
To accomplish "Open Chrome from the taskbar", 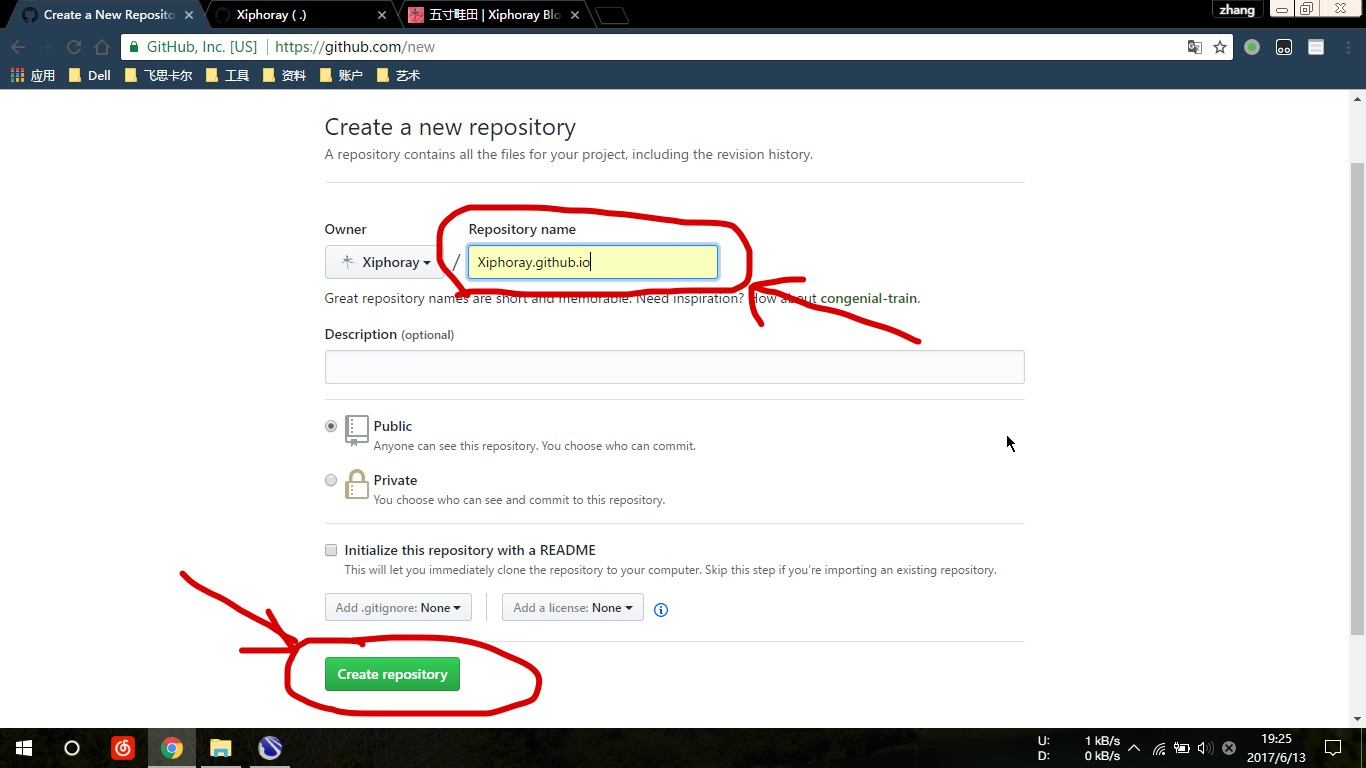I will tap(172, 748).
